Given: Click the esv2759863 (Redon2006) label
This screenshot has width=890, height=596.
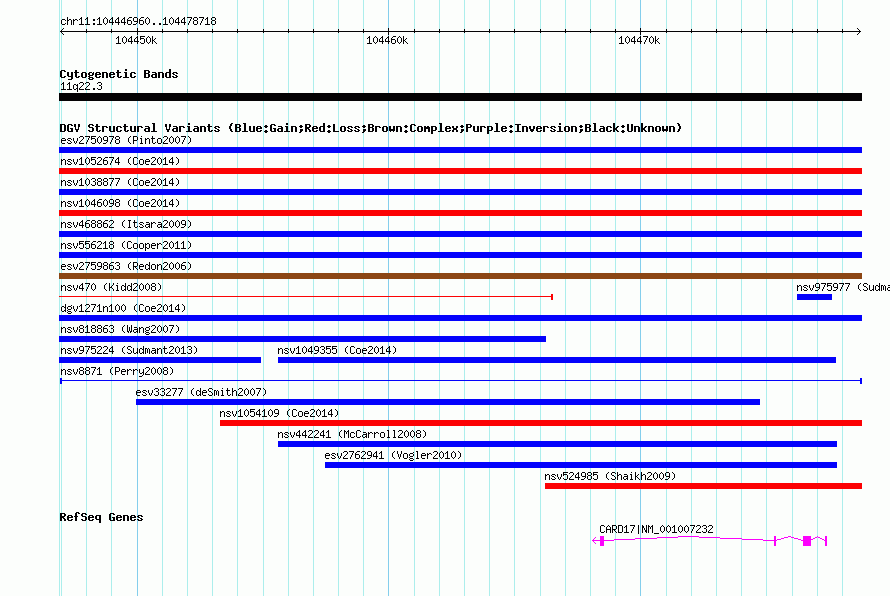Looking at the screenshot, I should click(x=126, y=266).
